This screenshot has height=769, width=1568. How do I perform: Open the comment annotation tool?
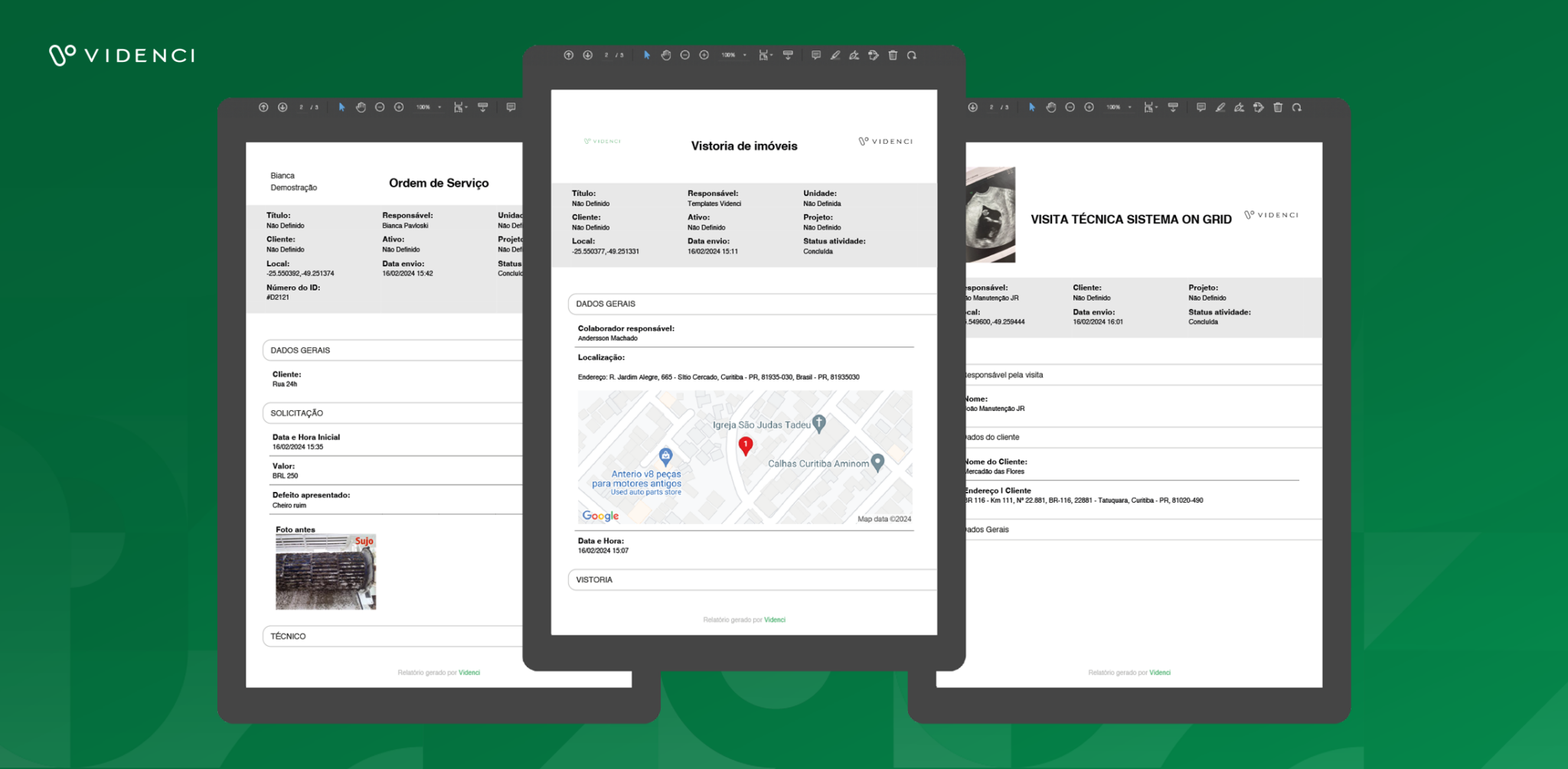click(x=816, y=55)
